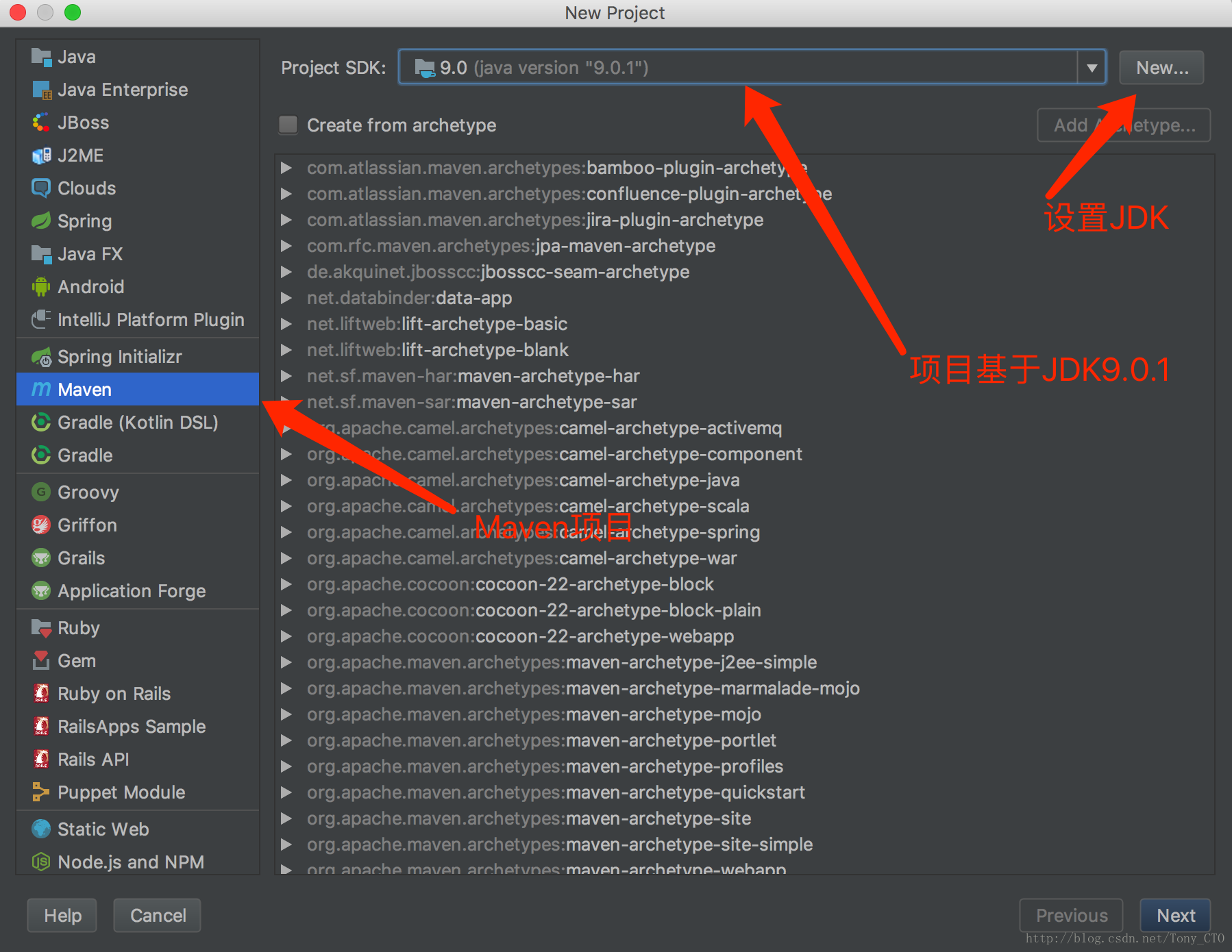1232x952 pixels.
Task: Click the Gradle icon
Action: pyautogui.click(x=41, y=455)
